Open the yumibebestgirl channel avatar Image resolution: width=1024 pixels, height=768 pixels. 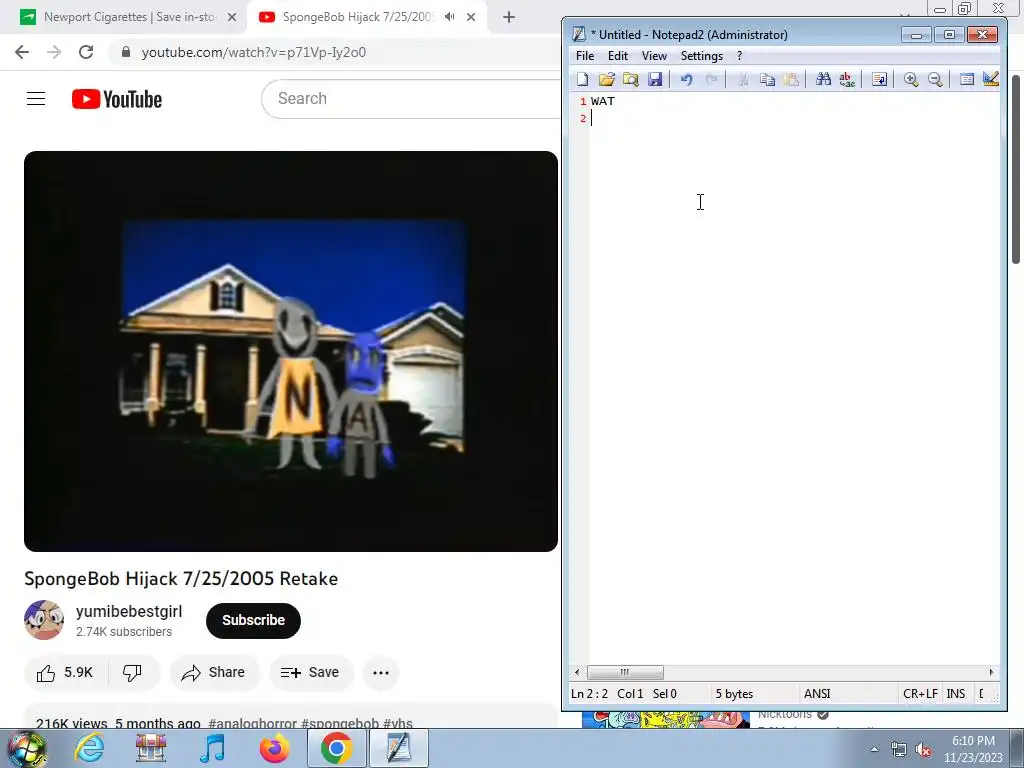(44, 620)
